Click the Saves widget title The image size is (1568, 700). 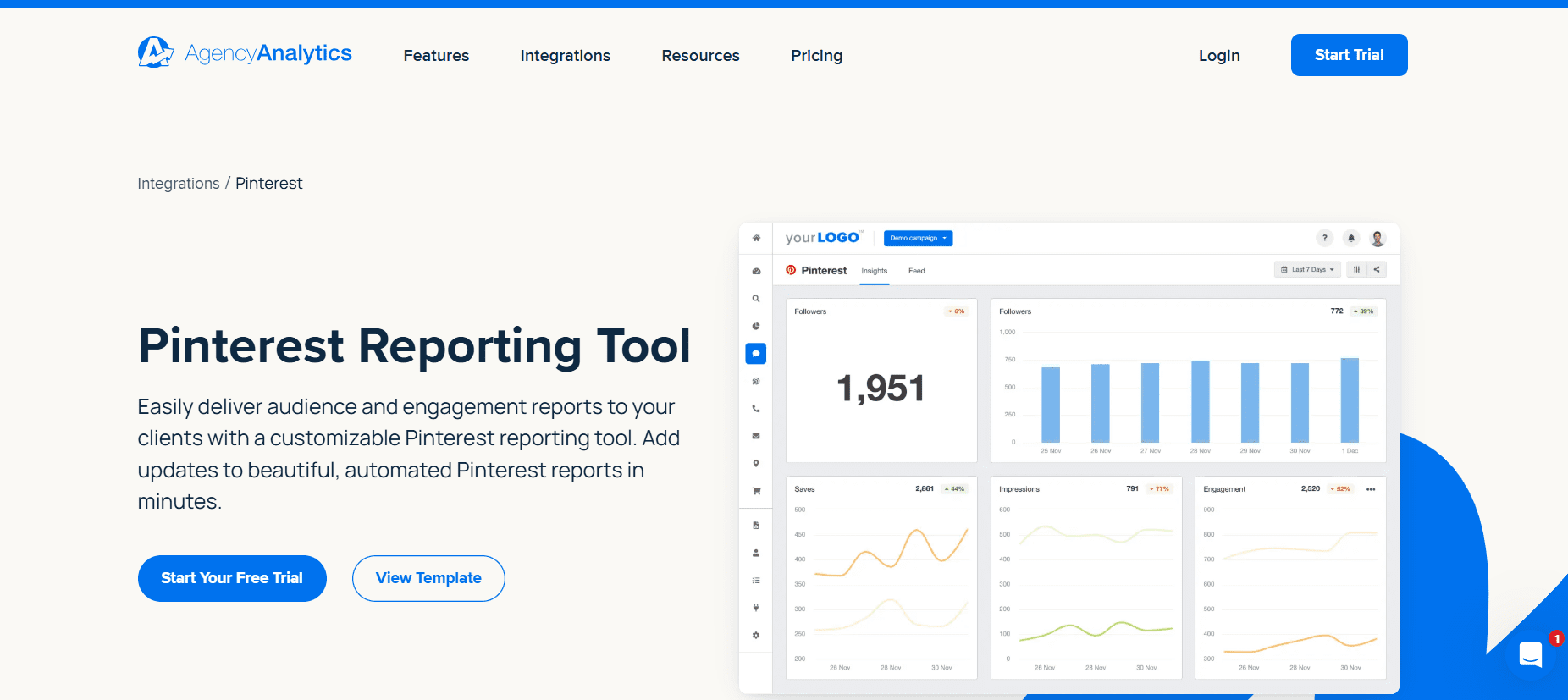pyautogui.click(x=805, y=489)
